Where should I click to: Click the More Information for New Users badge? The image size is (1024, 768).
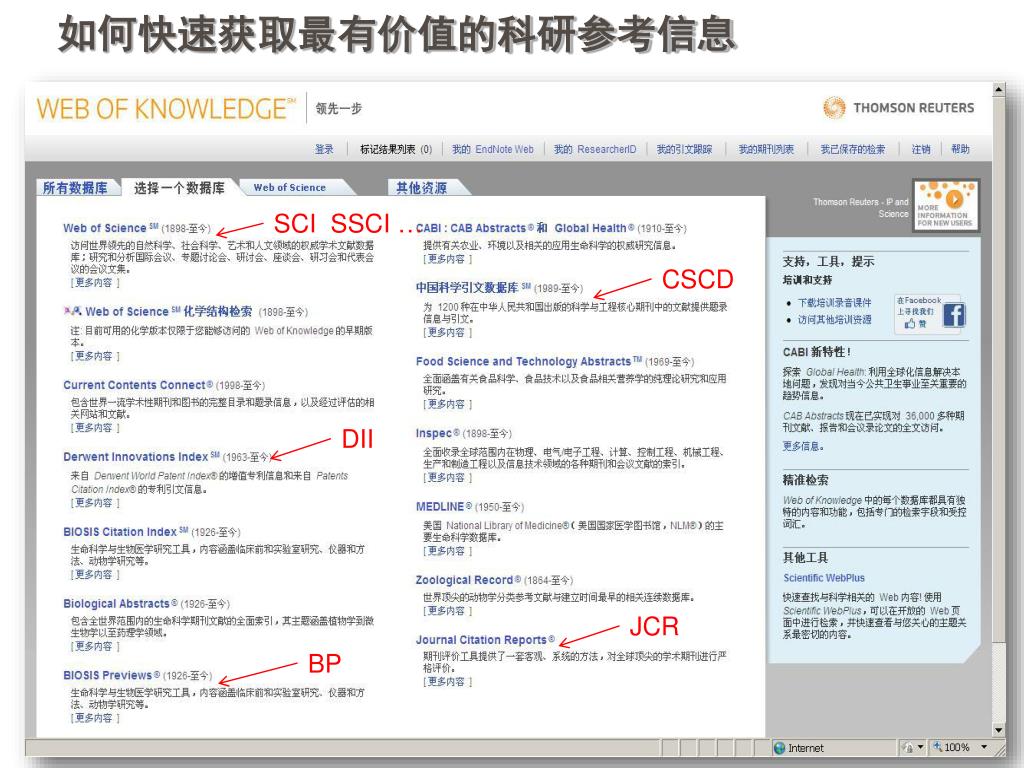click(945, 205)
